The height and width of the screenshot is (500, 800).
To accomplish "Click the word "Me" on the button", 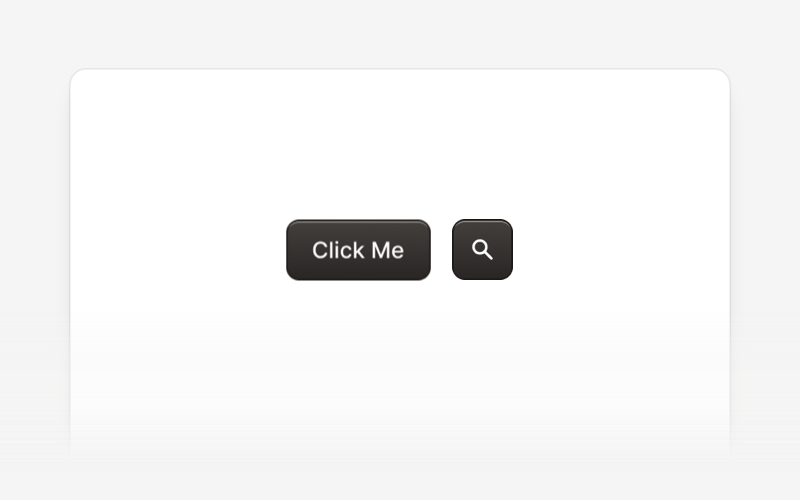I will [x=388, y=250].
